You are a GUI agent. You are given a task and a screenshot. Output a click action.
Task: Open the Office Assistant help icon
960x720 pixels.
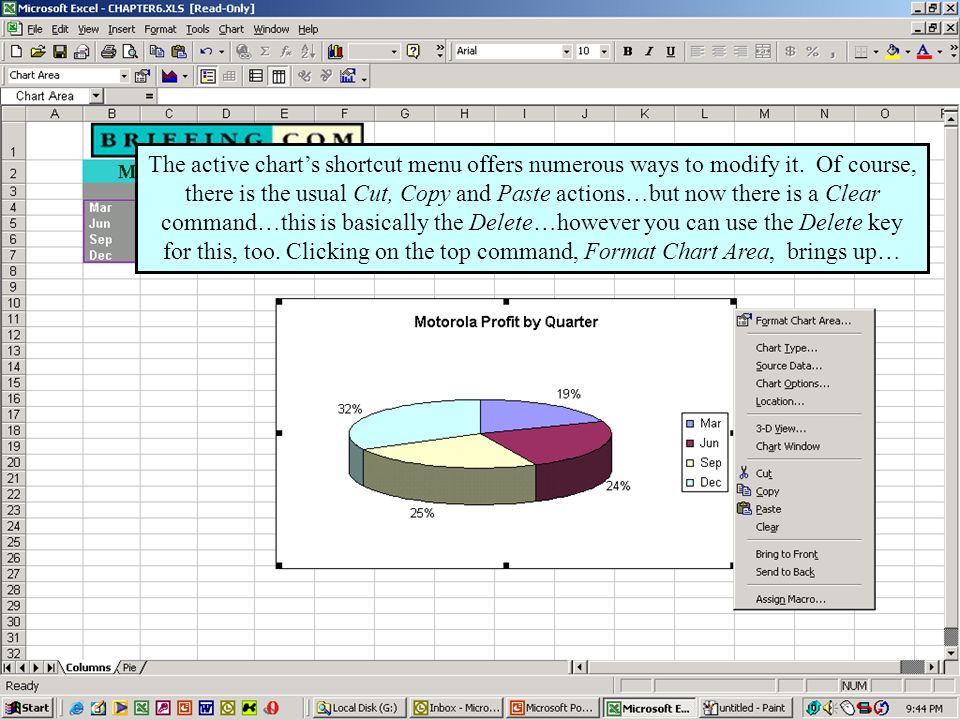coord(413,51)
